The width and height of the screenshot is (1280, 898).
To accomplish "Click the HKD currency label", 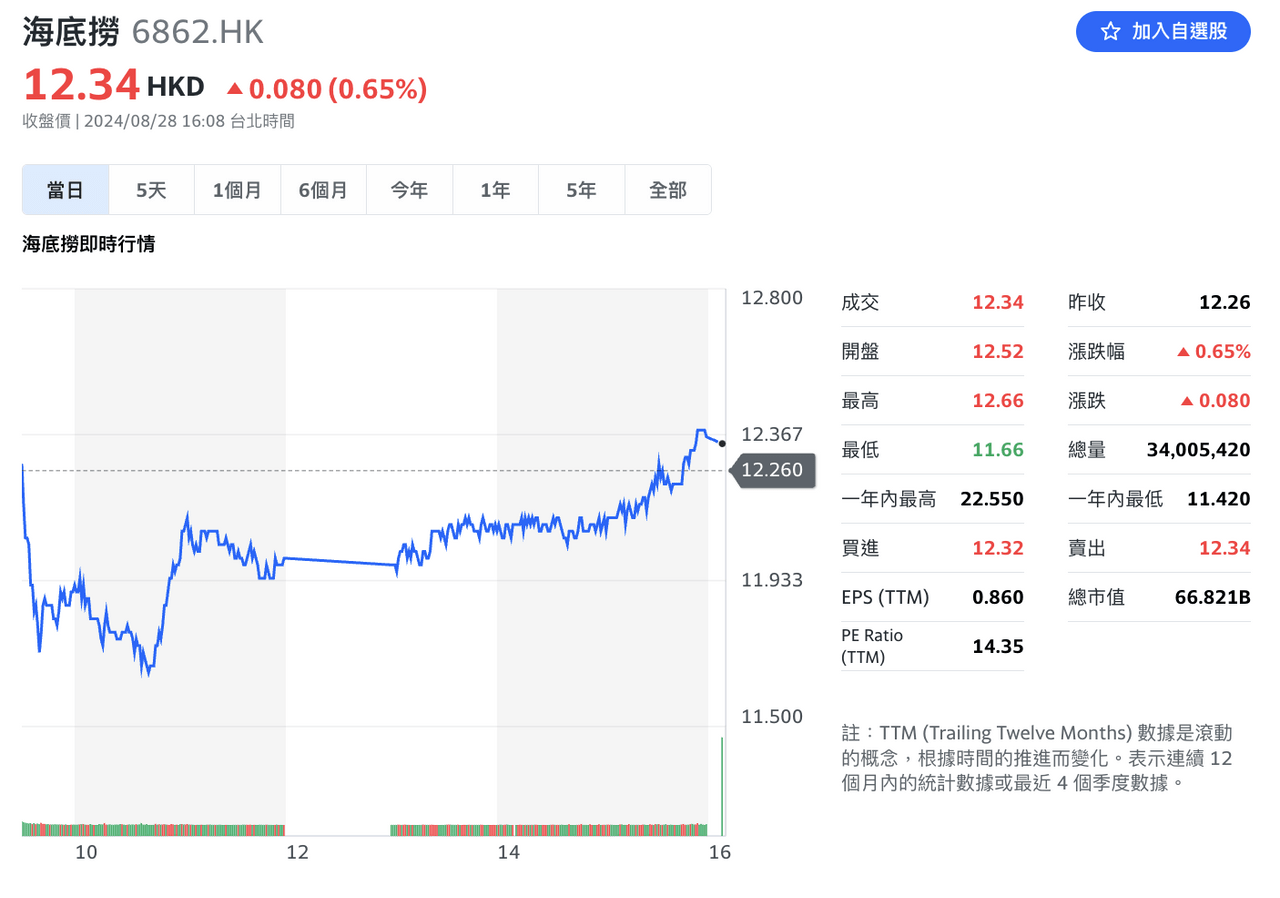I will tap(176, 87).
